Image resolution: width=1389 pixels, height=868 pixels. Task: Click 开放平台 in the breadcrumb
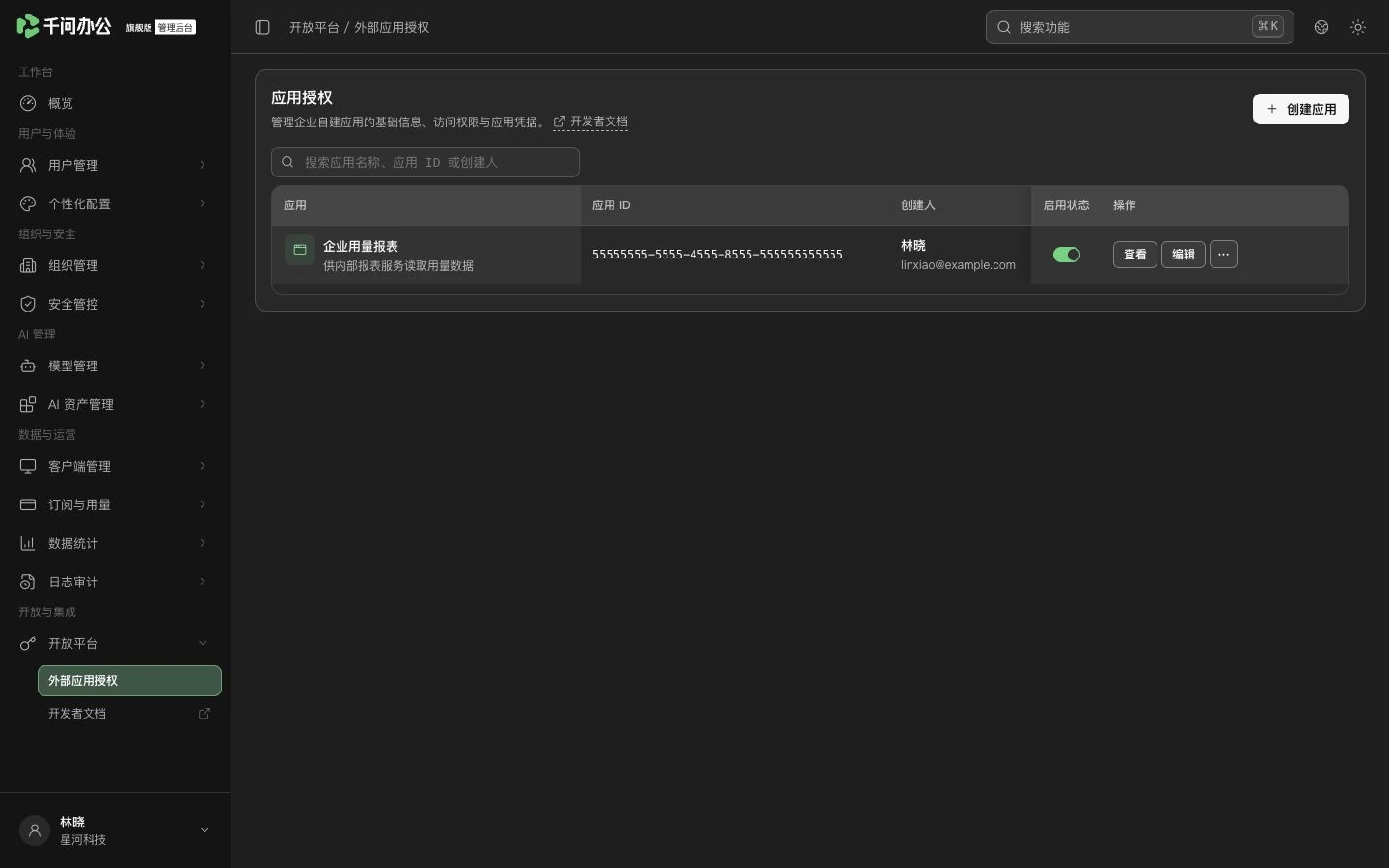pos(314,27)
